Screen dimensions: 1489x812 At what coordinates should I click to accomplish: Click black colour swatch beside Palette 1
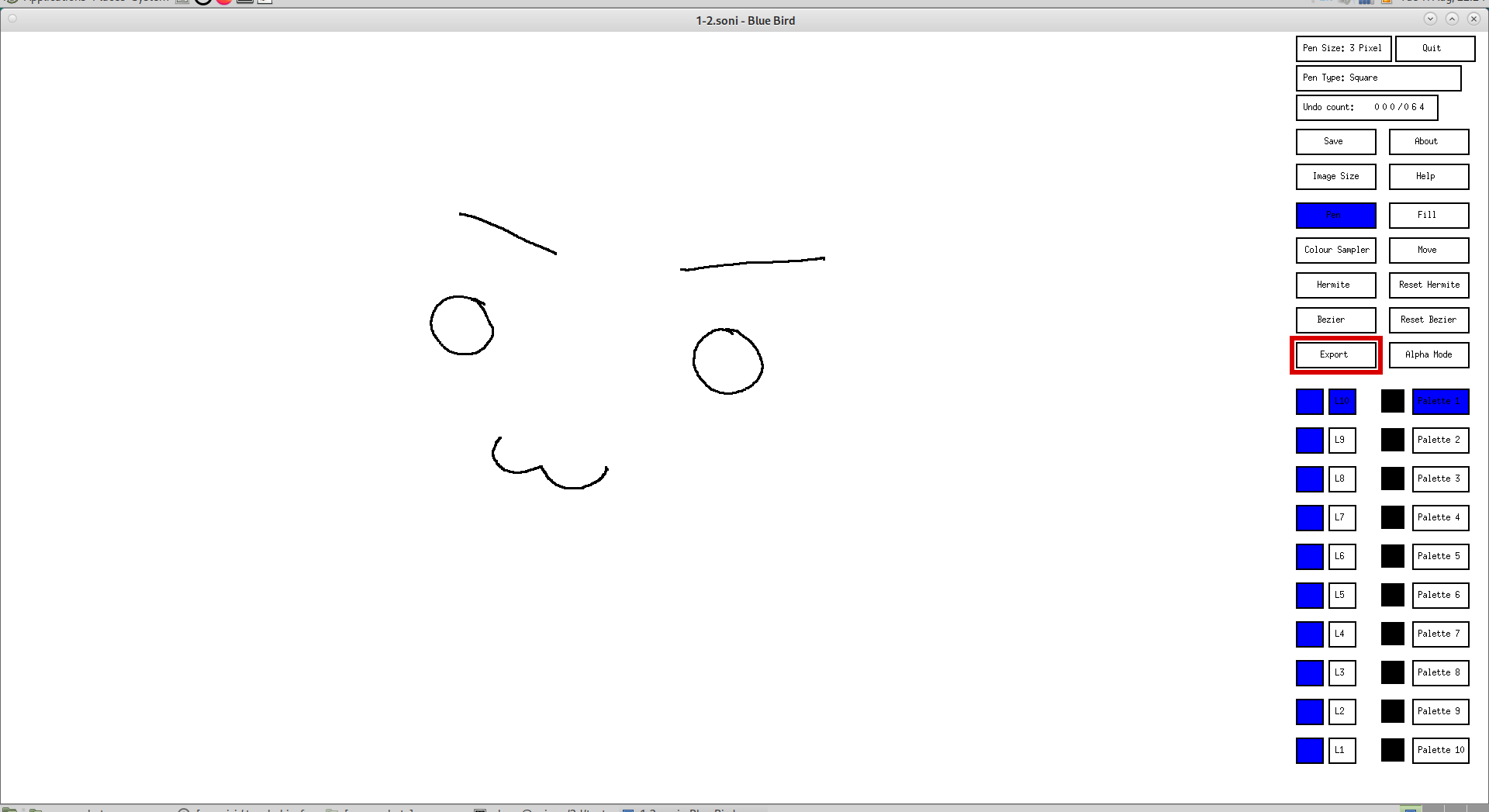click(x=1393, y=401)
